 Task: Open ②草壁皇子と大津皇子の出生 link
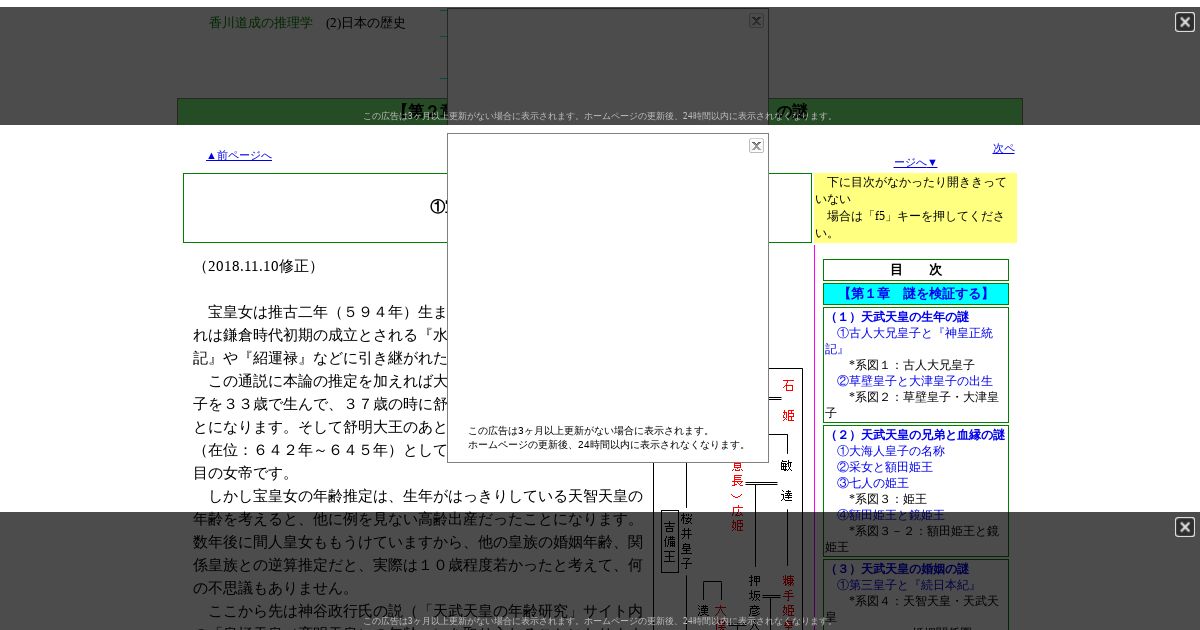coord(915,381)
